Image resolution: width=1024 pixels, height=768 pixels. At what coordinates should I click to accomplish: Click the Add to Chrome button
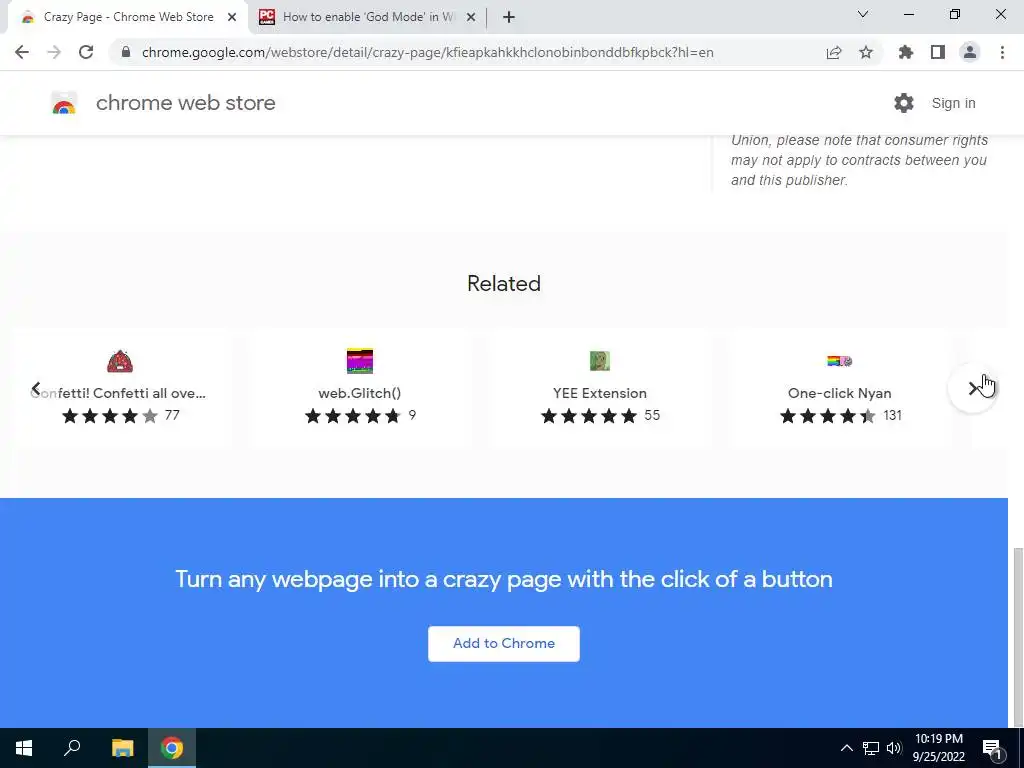pos(504,644)
